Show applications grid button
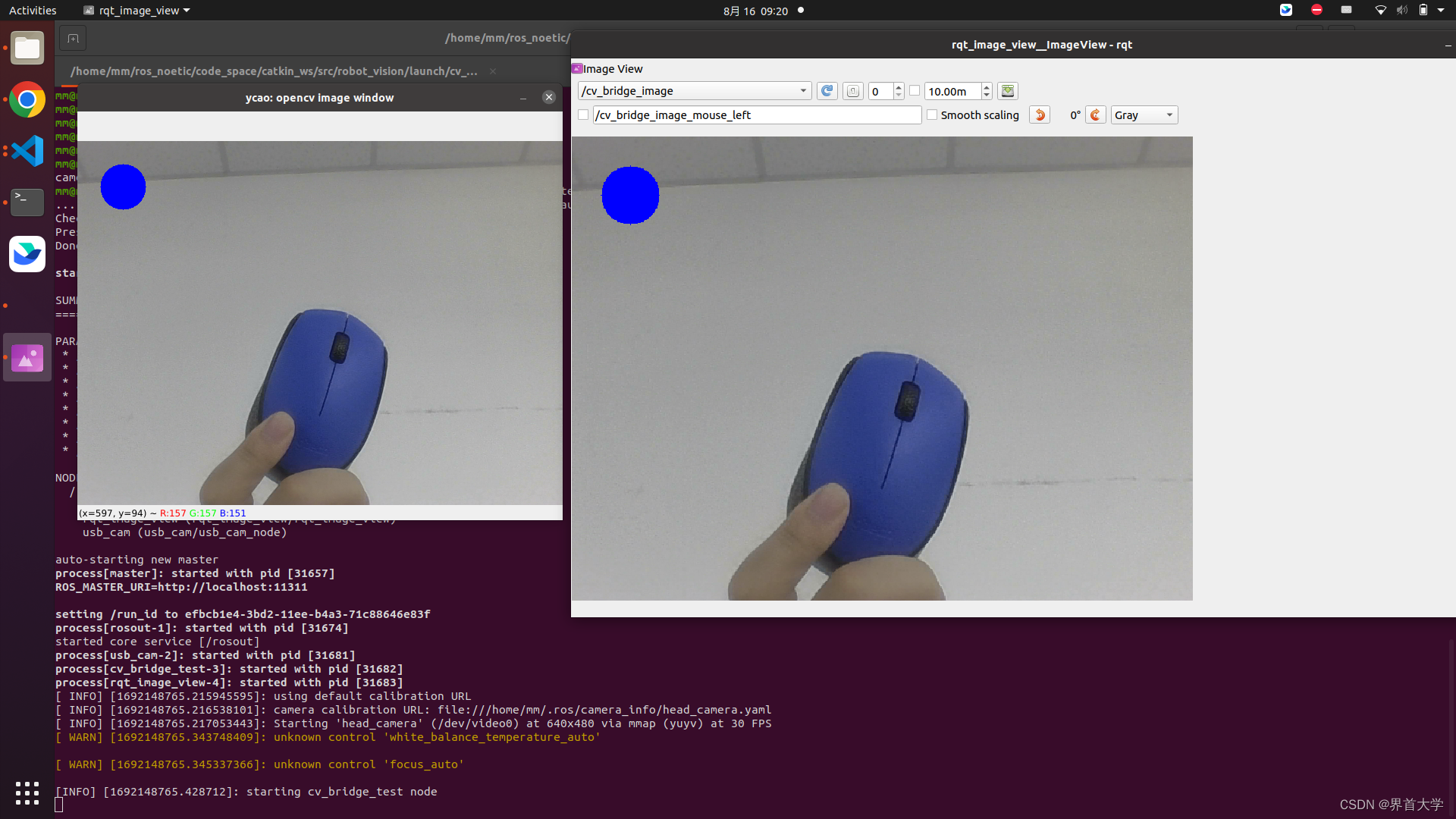The image size is (1456, 819). 27,792
